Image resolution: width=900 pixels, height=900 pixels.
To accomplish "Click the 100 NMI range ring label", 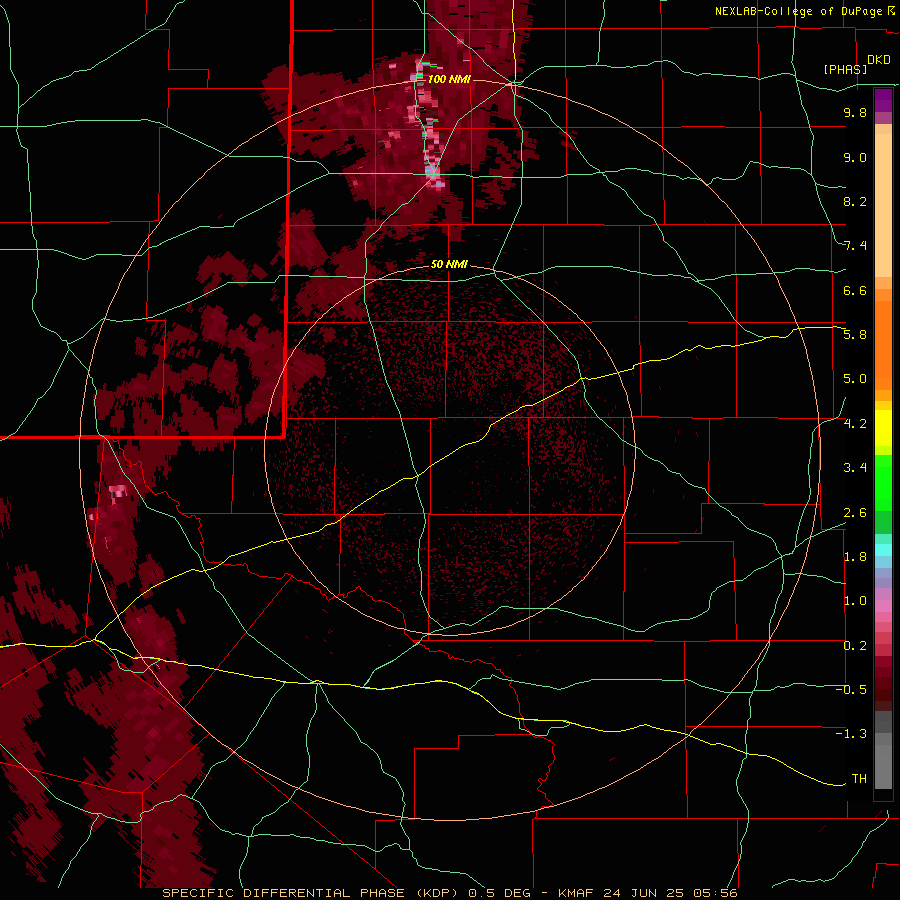I will click(449, 79).
